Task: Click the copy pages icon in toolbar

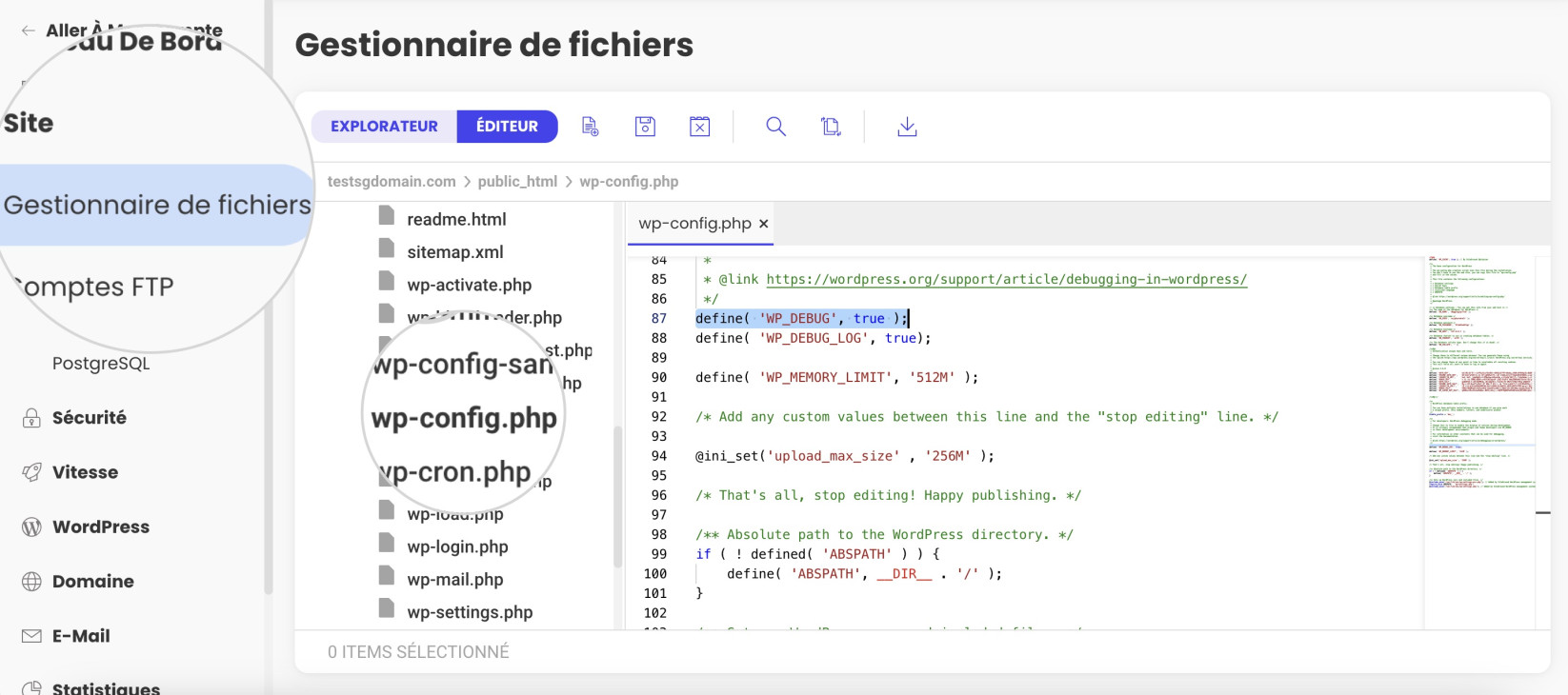Action: [831, 127]
